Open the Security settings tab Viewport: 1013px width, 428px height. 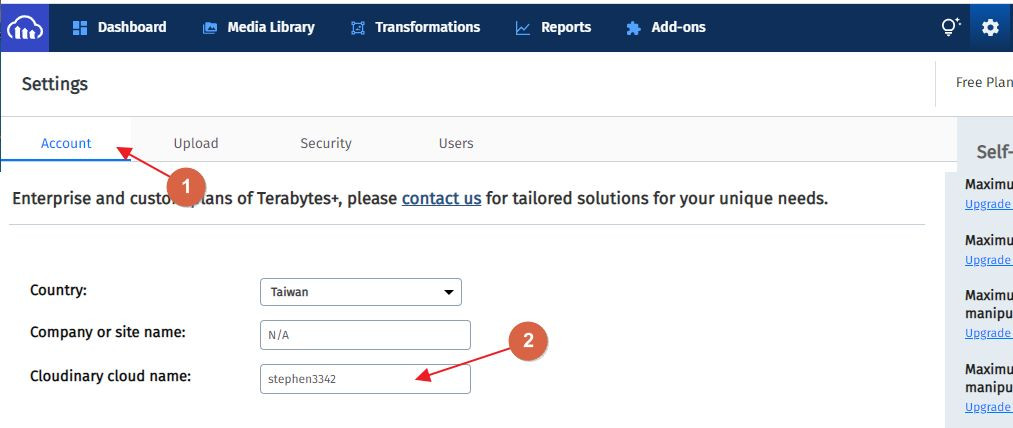tap(326, 143)
